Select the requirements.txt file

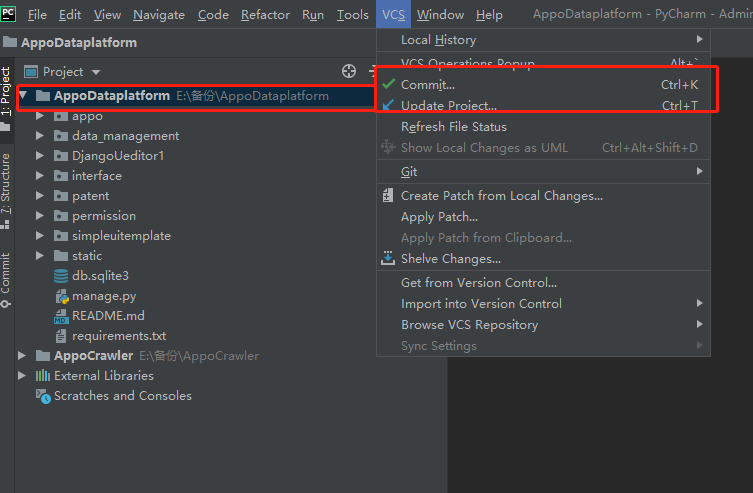(119, 336)
